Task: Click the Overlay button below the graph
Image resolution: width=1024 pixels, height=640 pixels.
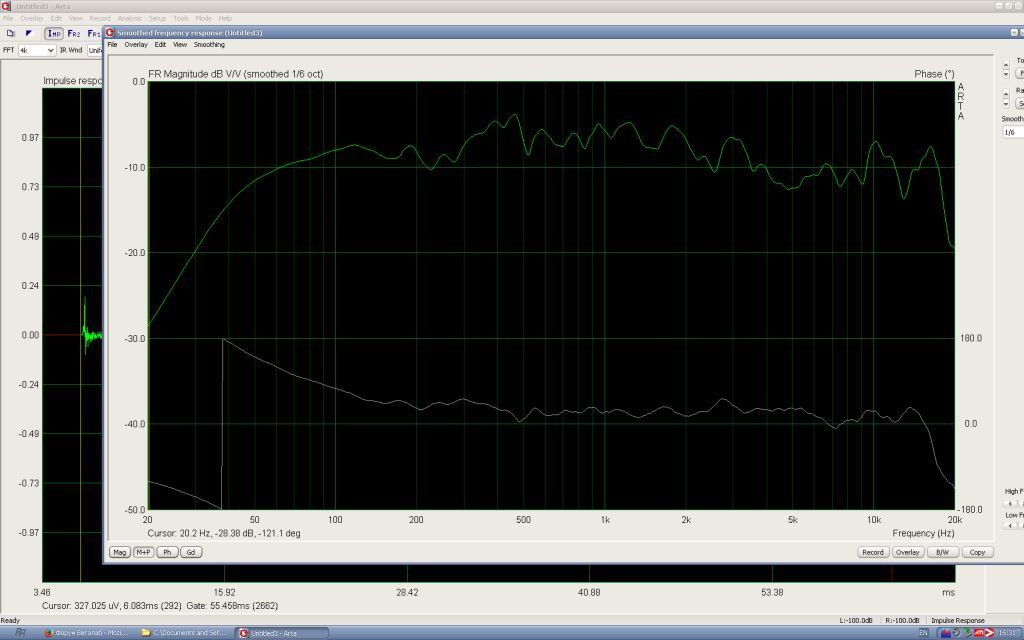Action: (x=908, y=552)
